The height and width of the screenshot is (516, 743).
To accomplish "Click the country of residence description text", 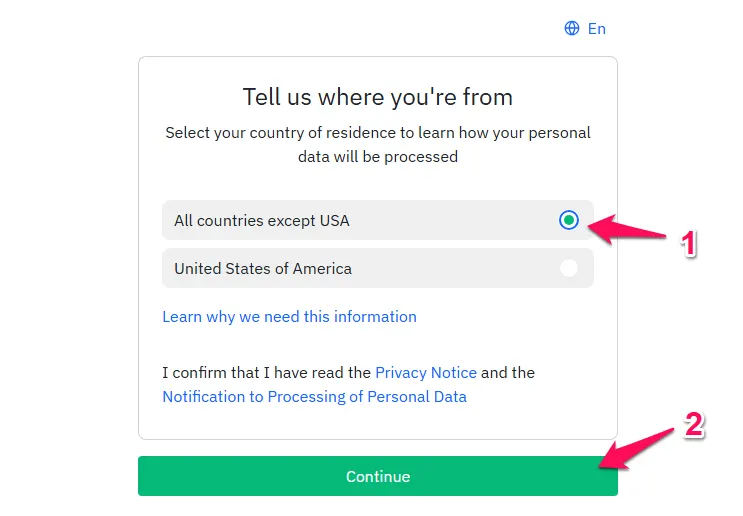I will [x=378, y=145].
